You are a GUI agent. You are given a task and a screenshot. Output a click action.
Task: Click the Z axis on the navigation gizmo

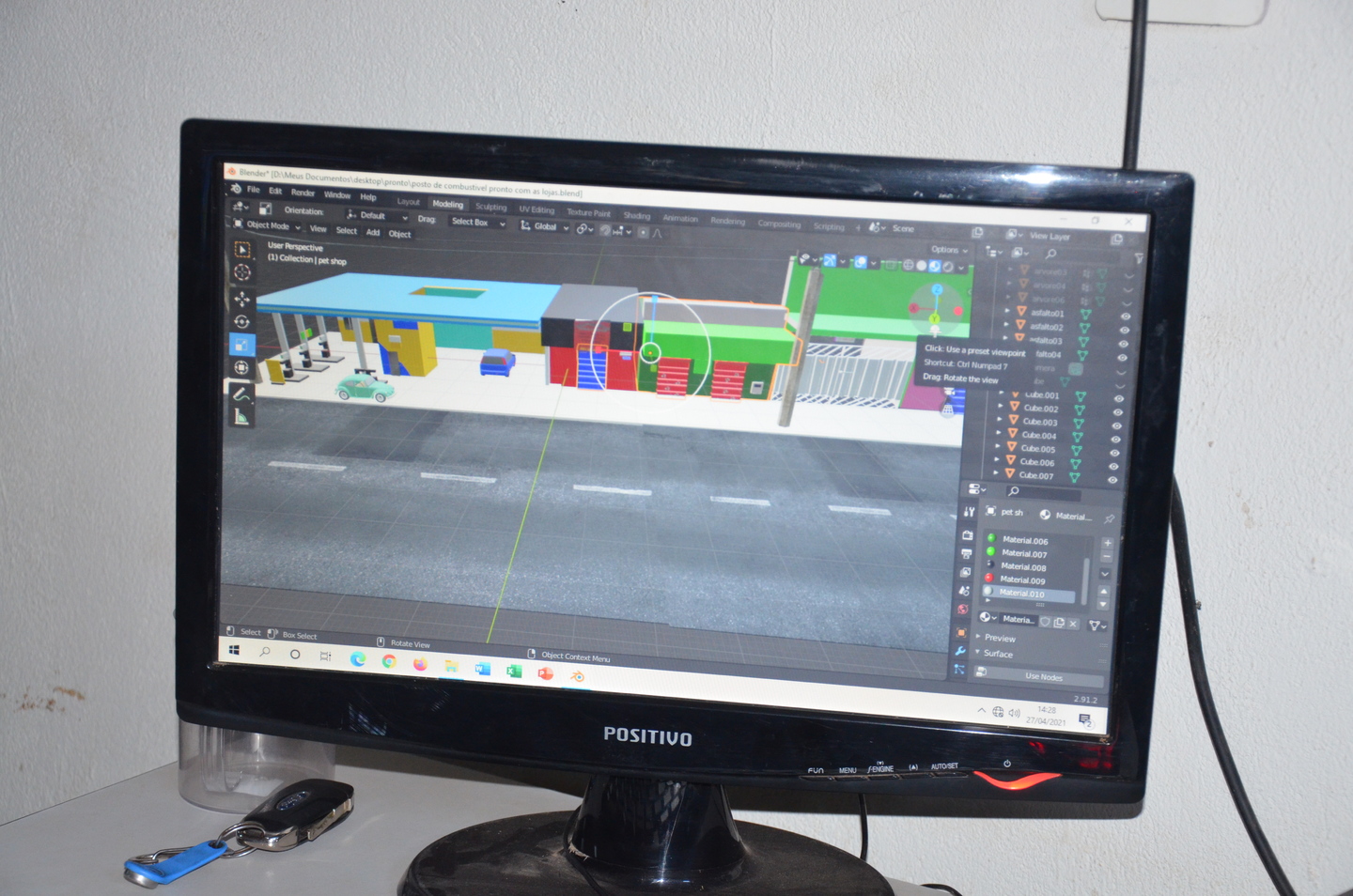[937, 290]
